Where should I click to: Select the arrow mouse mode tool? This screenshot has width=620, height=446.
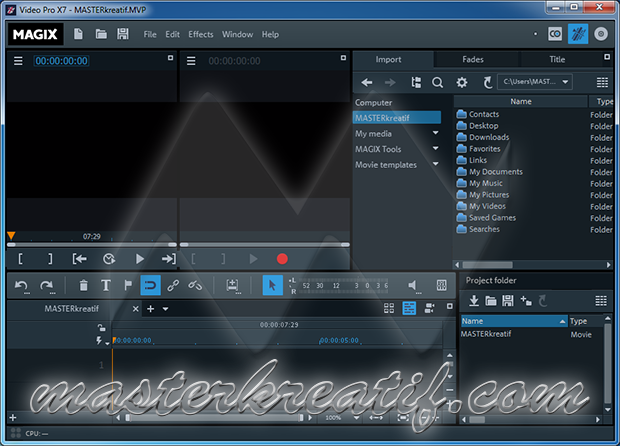tap(272, 285)
